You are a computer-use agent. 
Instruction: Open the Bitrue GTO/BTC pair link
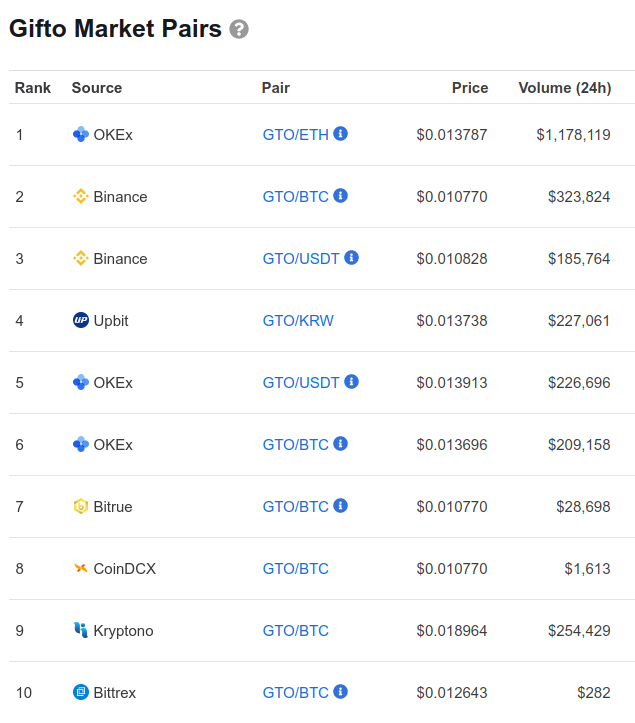tap(296, 507)
